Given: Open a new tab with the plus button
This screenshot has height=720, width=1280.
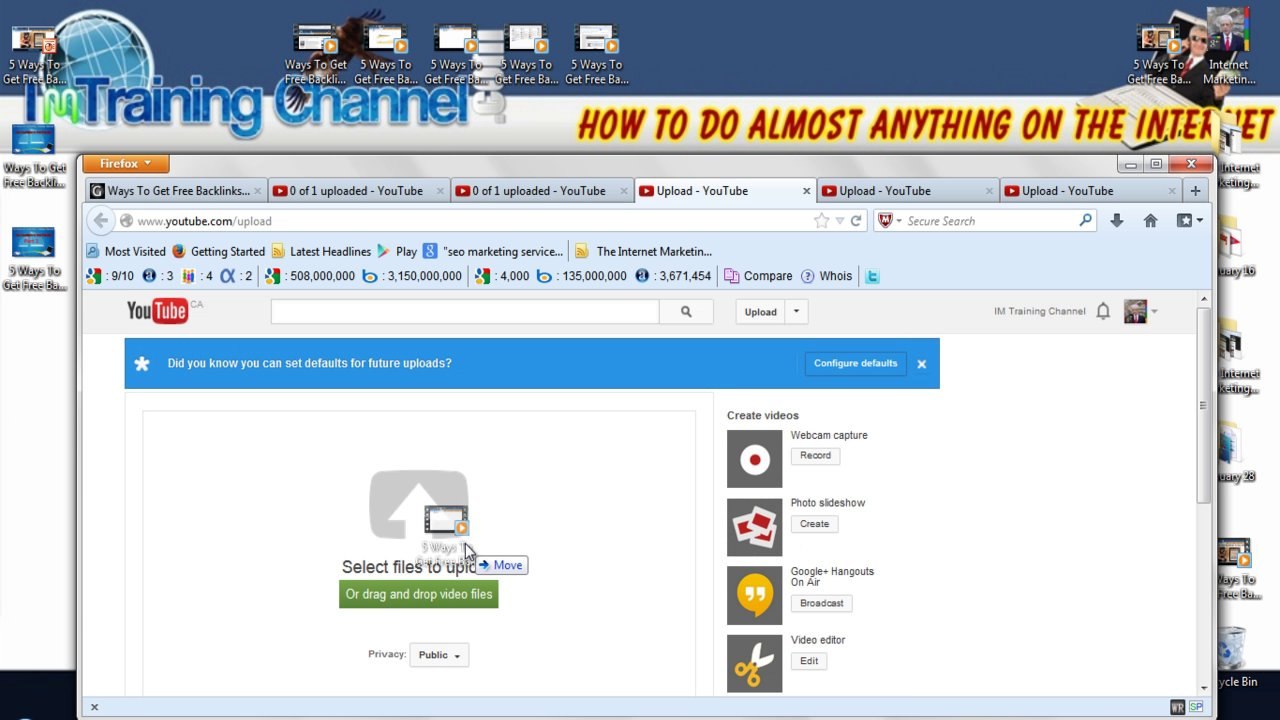Looking at the screenshot, I should pyautogui.click(x=1195, y=191).
